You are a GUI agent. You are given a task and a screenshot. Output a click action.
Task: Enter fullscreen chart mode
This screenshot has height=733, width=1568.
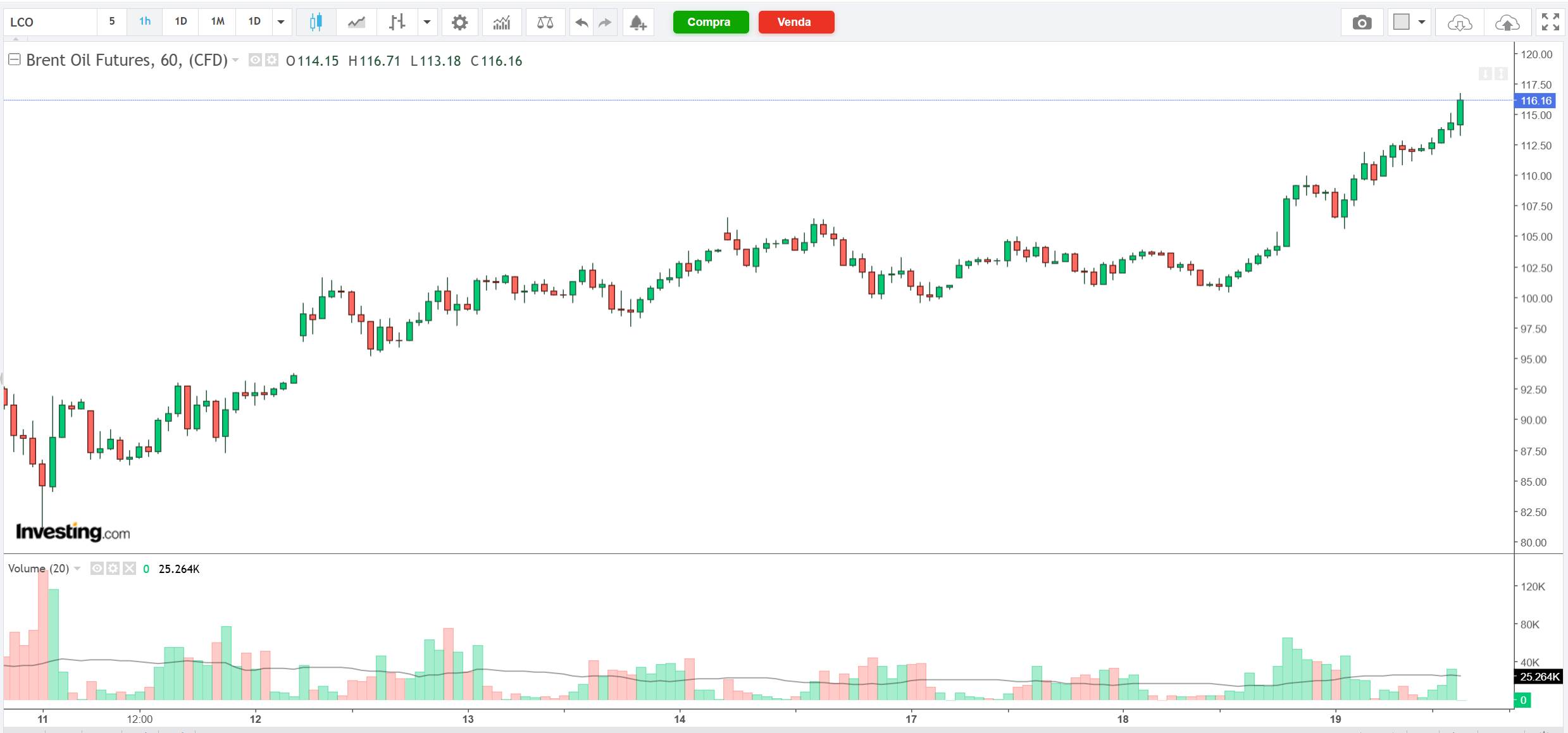1550,22
